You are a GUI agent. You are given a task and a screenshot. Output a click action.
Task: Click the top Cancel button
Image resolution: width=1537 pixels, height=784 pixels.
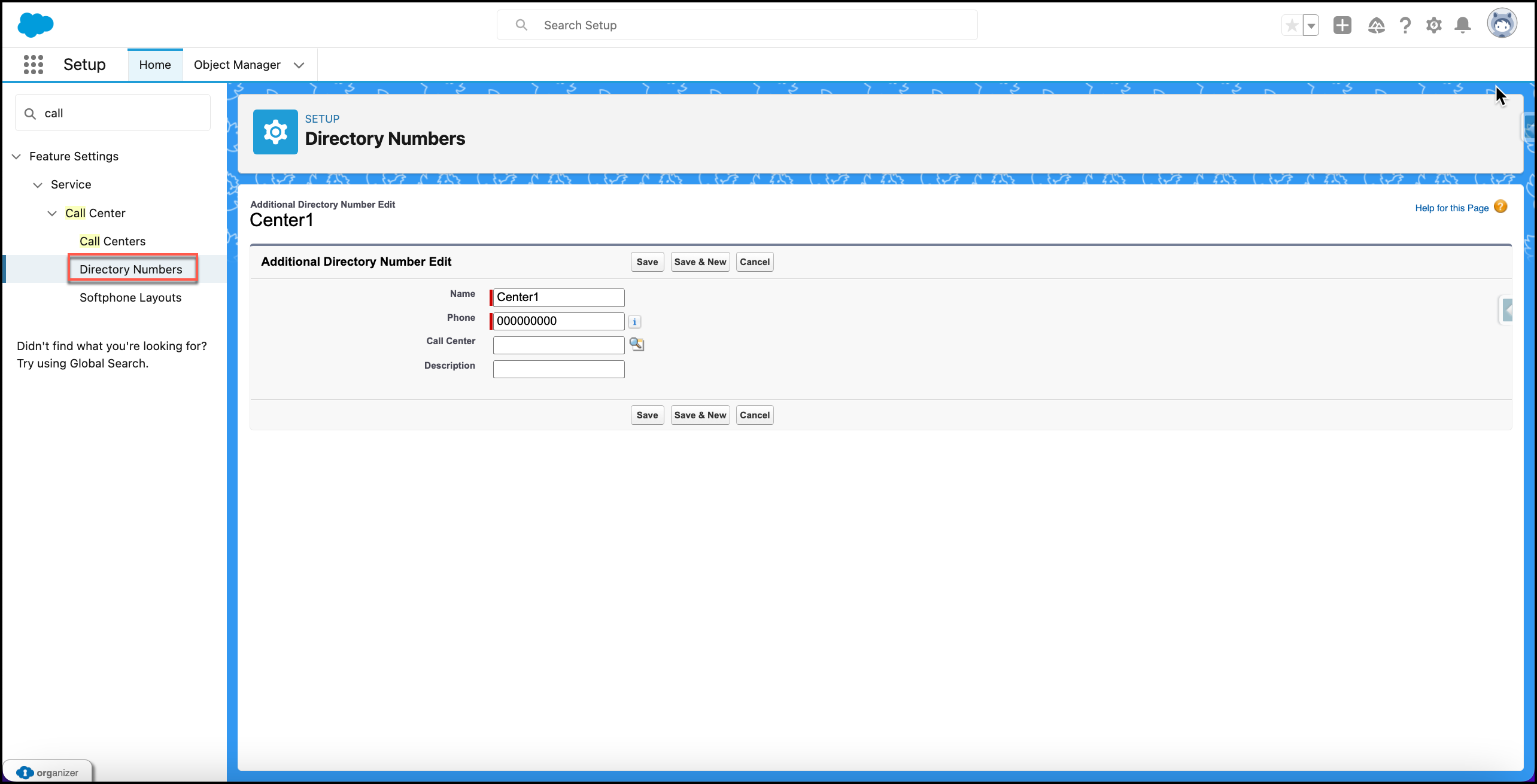point(755,262)
